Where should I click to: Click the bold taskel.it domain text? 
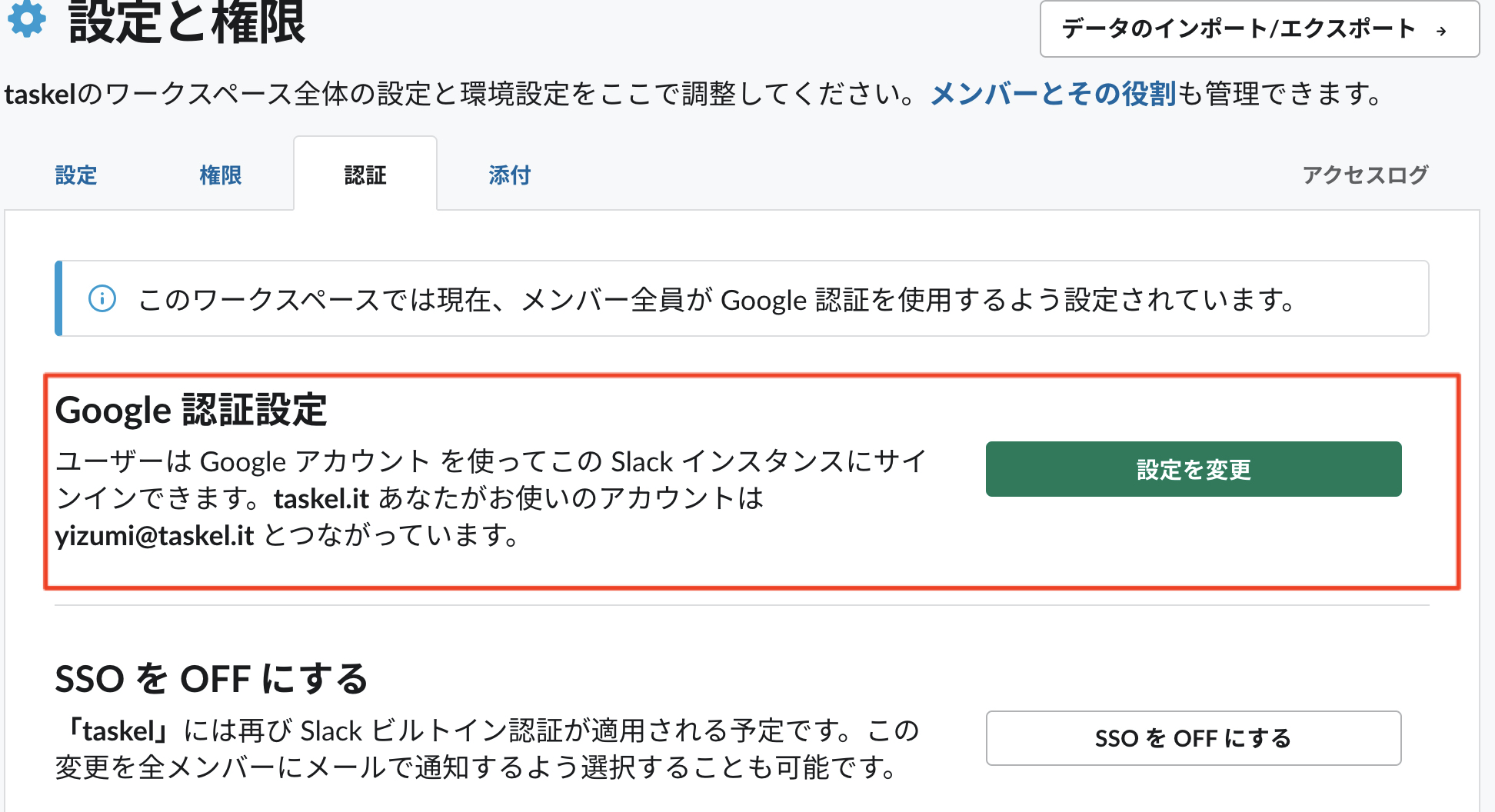point(321,499)
